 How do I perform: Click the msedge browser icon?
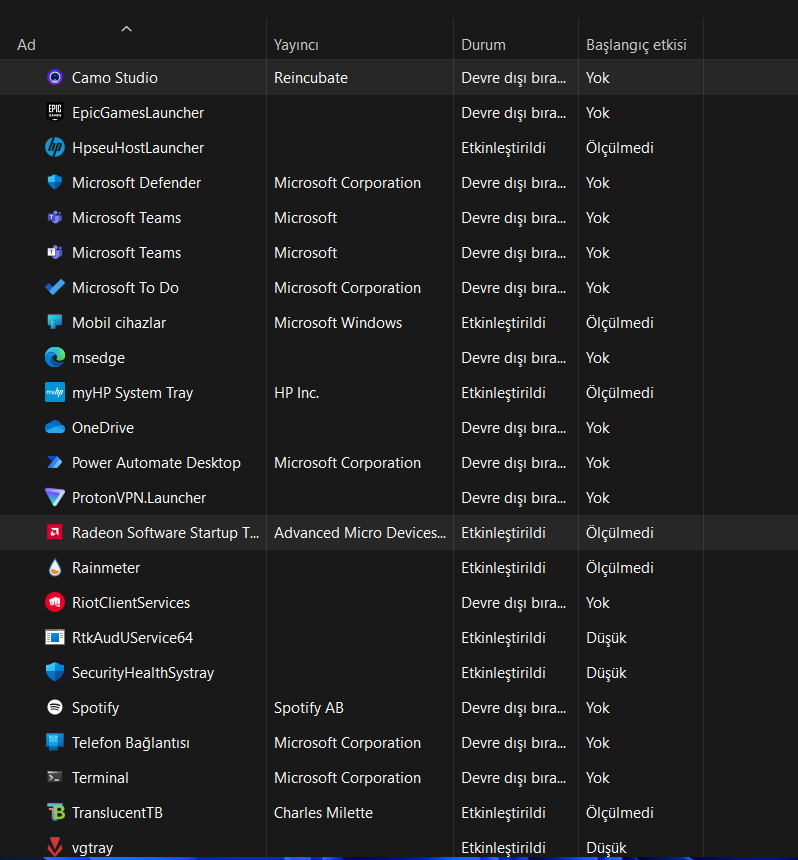point(55,358)
